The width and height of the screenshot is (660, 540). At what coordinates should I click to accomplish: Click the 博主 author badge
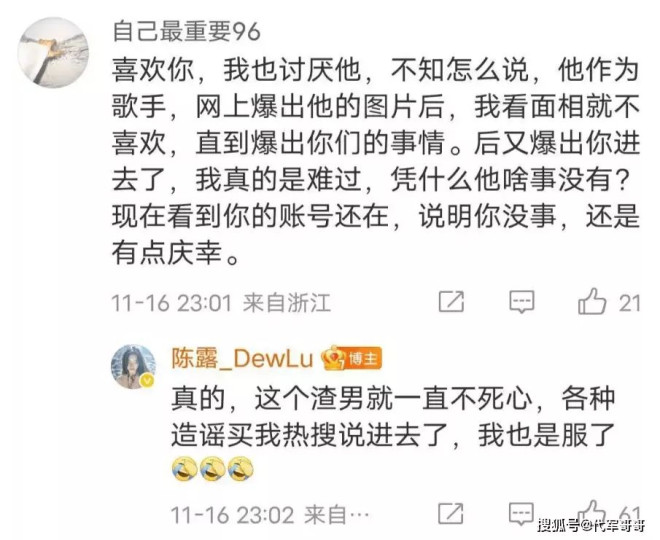363,359
